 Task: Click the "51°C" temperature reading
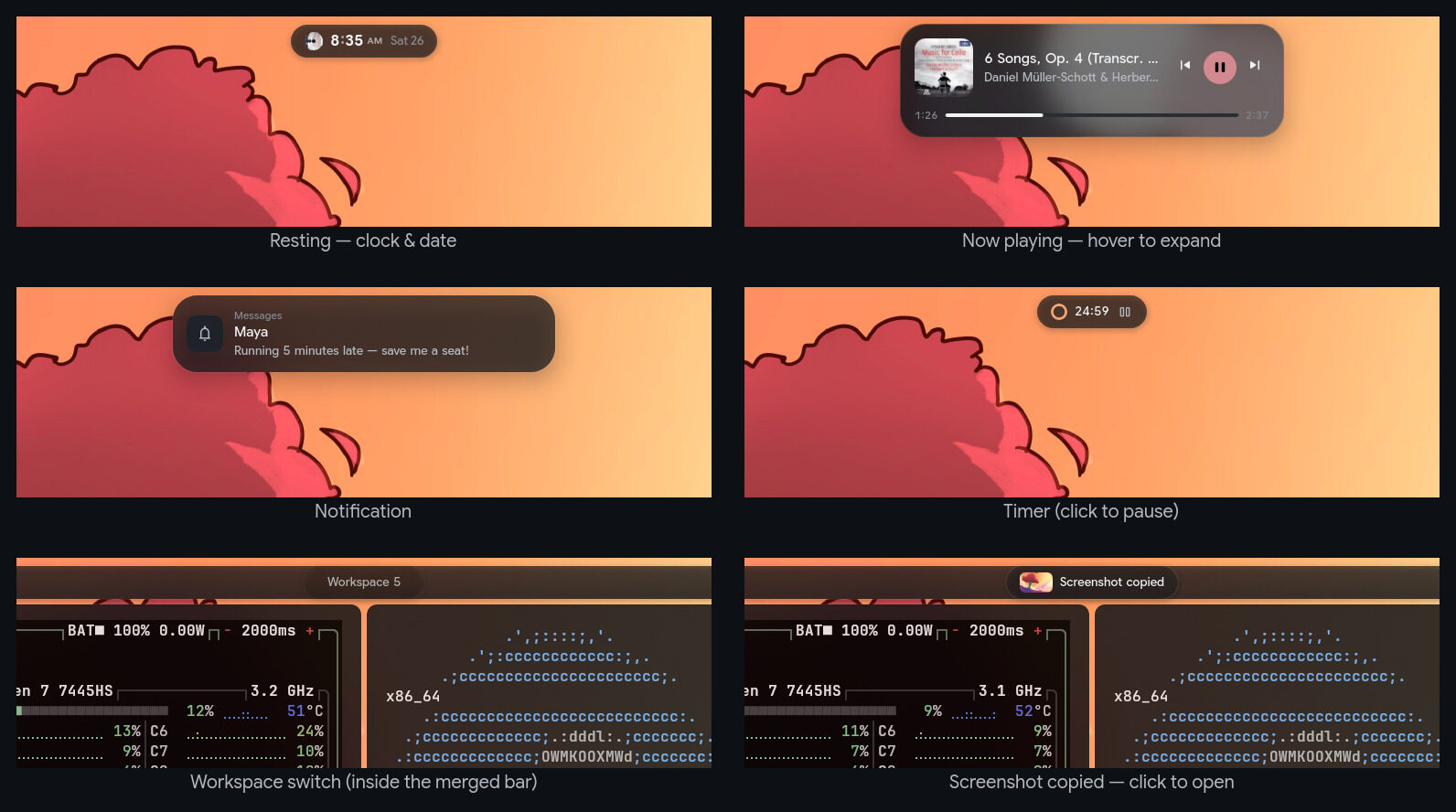(x=305, y=711)
